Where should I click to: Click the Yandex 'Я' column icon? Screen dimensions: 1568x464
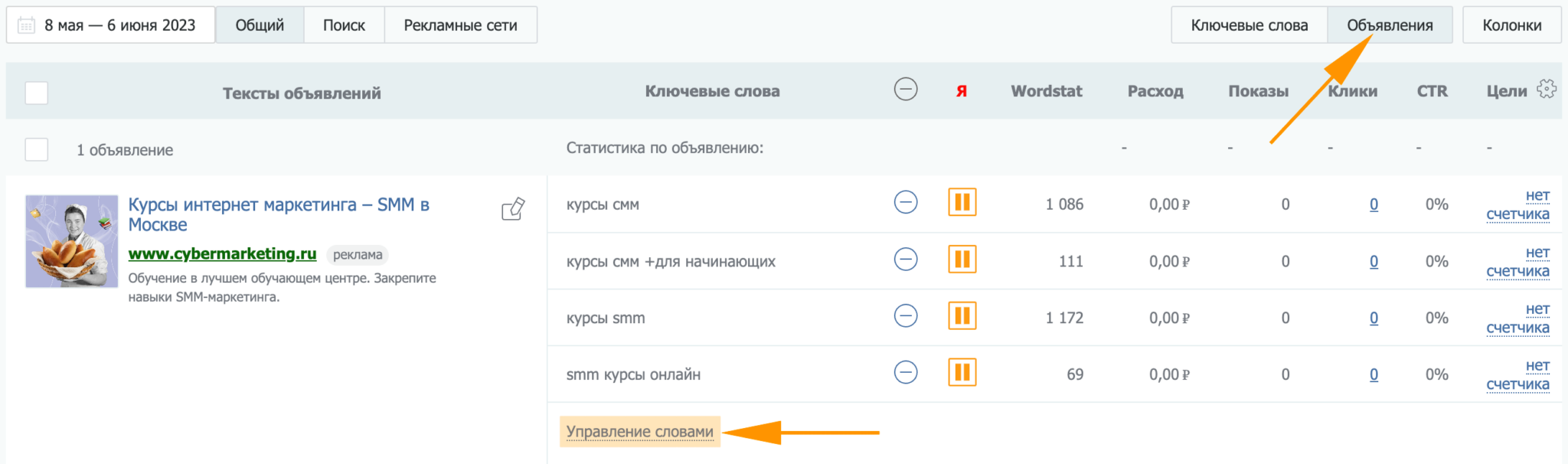click(x=962, y=91)
